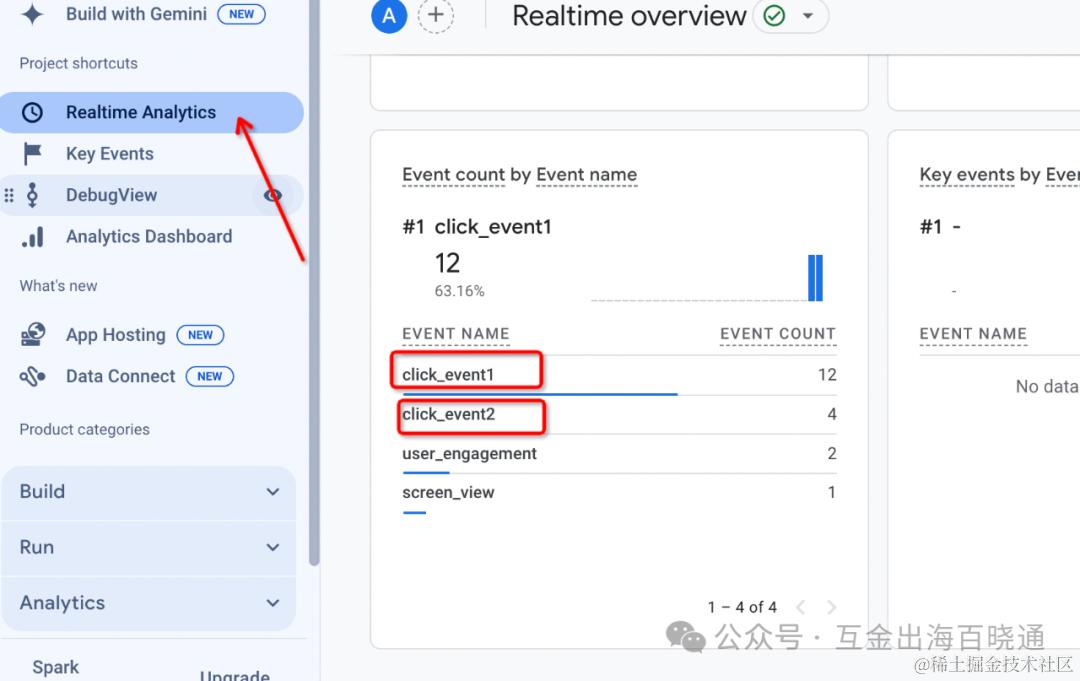The height and width of the screenshot is (681, 1080).
Task: Grab the DebugView drag handle dots
Action: click(x=9, y=196)
